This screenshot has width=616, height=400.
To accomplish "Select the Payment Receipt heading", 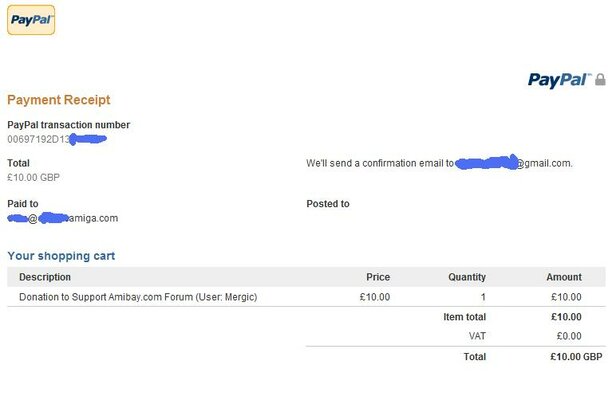I will coord(59,100).
